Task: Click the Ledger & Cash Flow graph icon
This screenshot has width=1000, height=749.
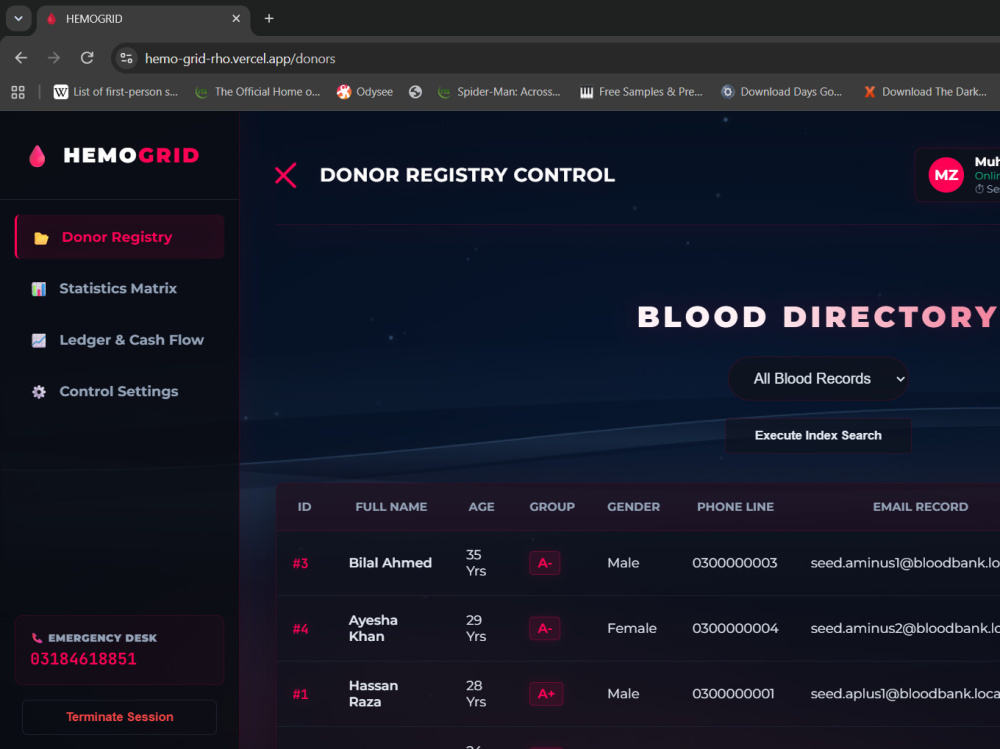Action: [39, 341]
